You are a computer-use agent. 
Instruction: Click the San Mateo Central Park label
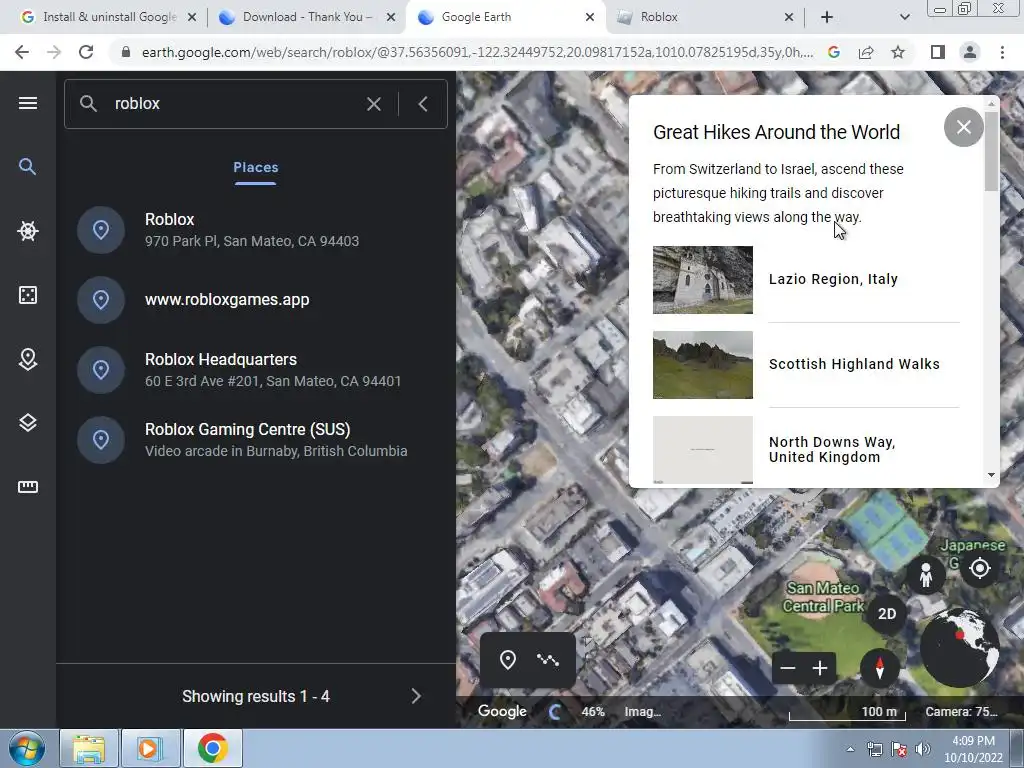click(823, 597)
